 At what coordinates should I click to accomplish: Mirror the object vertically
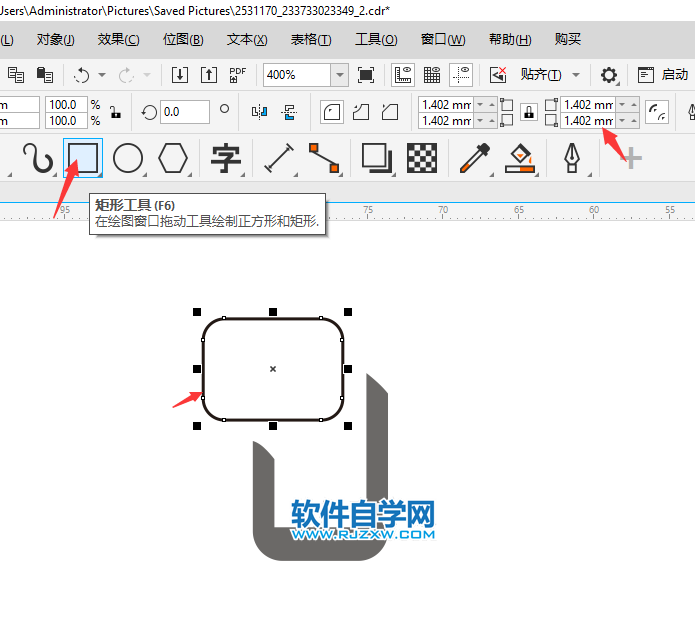289,112
